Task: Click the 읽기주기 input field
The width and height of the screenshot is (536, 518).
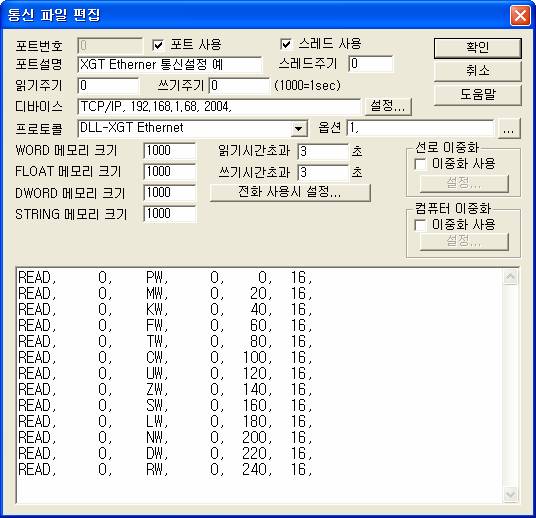Action: [x=108, y=85]
